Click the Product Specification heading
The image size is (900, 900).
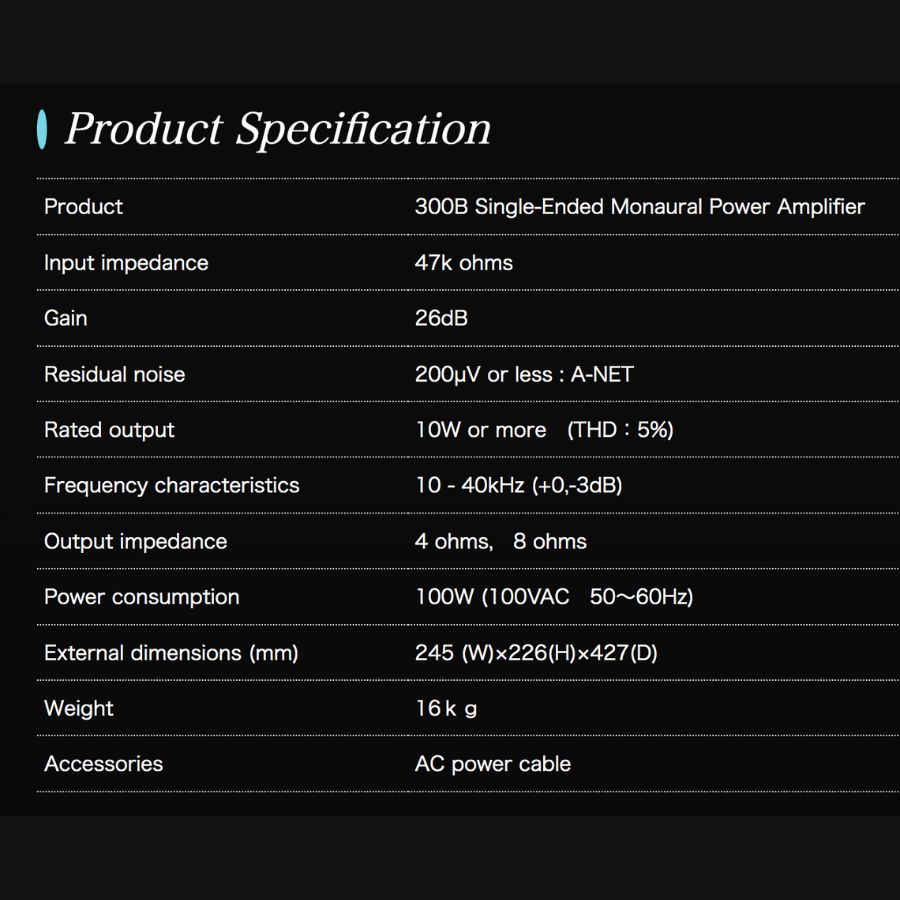278,130
